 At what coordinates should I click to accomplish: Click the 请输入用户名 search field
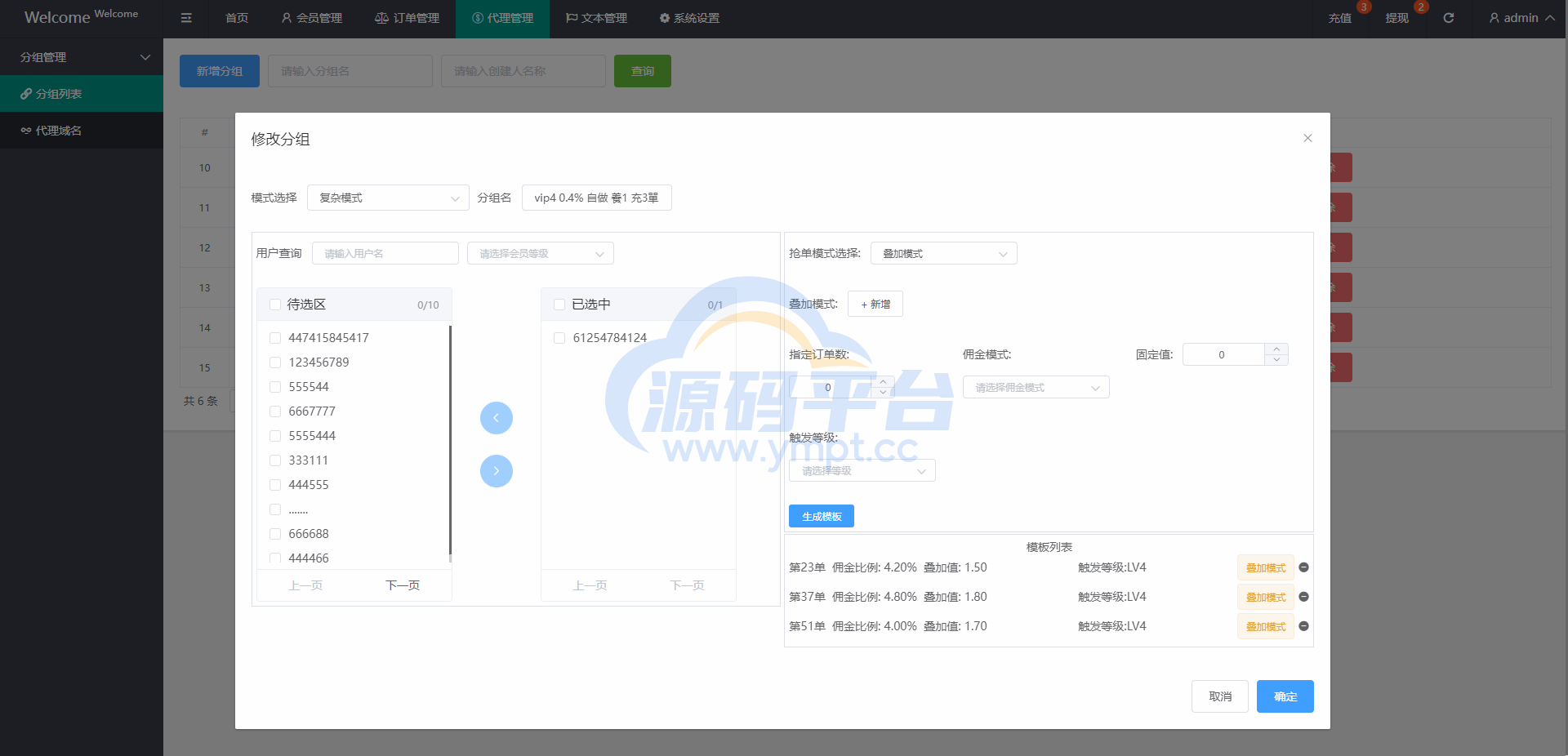[x=385, y=253]
